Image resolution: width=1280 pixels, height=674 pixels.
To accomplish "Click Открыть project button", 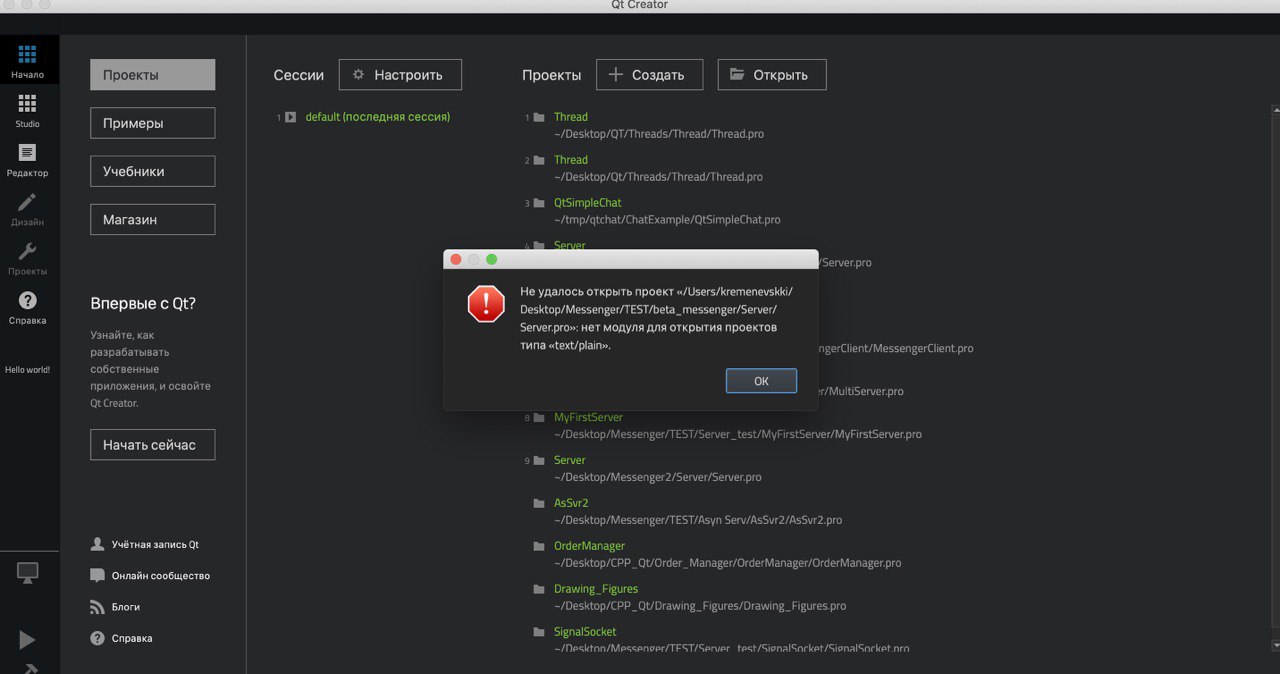I will coord(772,75).
